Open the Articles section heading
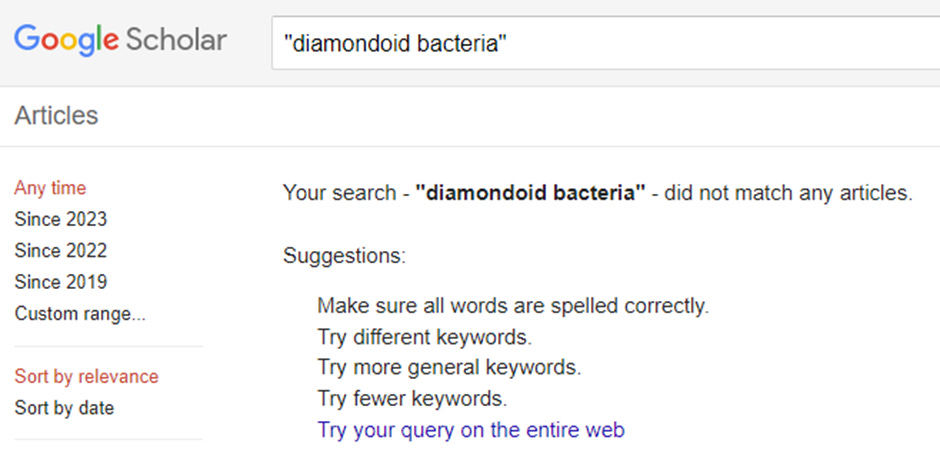This screenshot has height=460, width=940. (x=56, y=116)
